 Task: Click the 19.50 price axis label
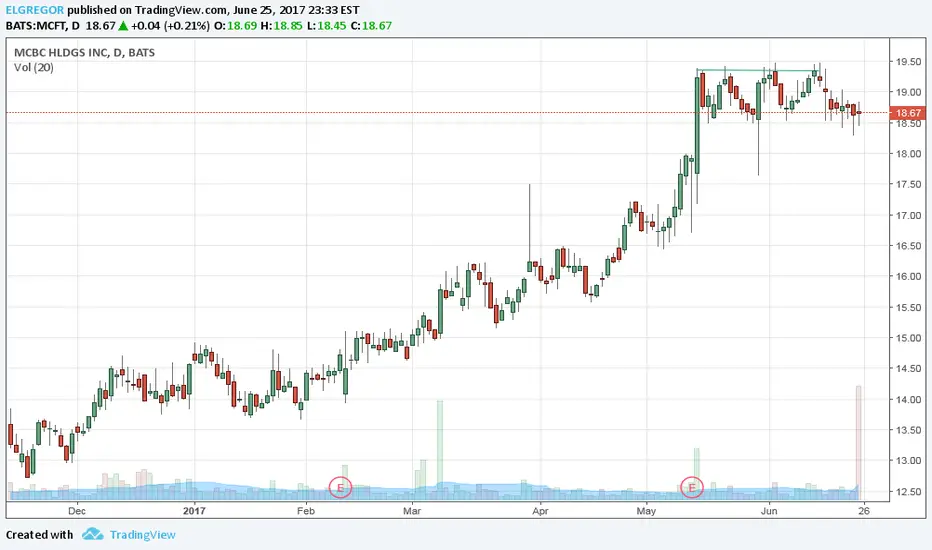pos(908,62)
